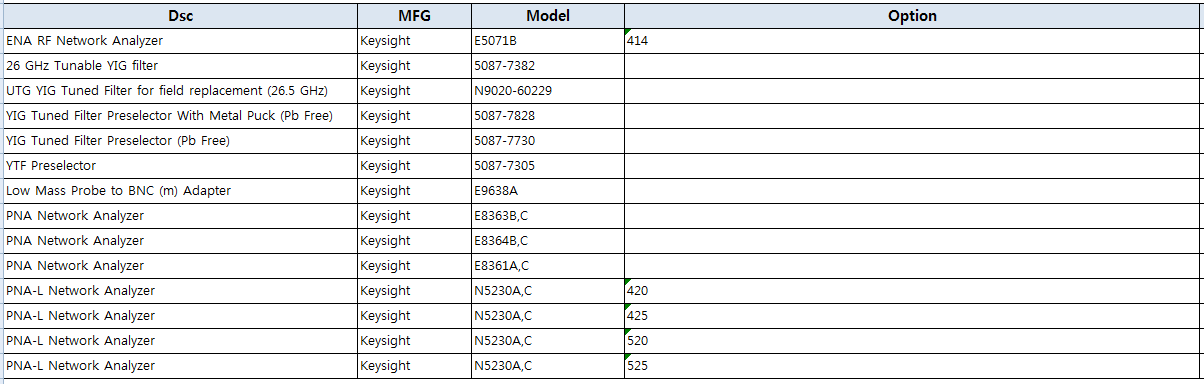Select the Model column header
The height and width of the screenshot is (384, 1204).
pyautogui.click(x=548, y=16)
